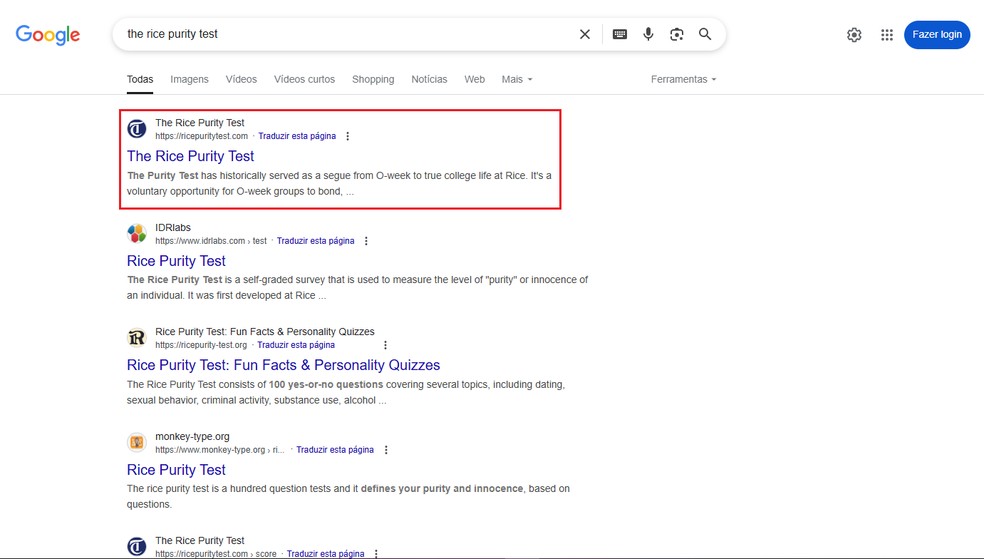Open the Fun Facts & Personality Quizzes result

(283, 365)
